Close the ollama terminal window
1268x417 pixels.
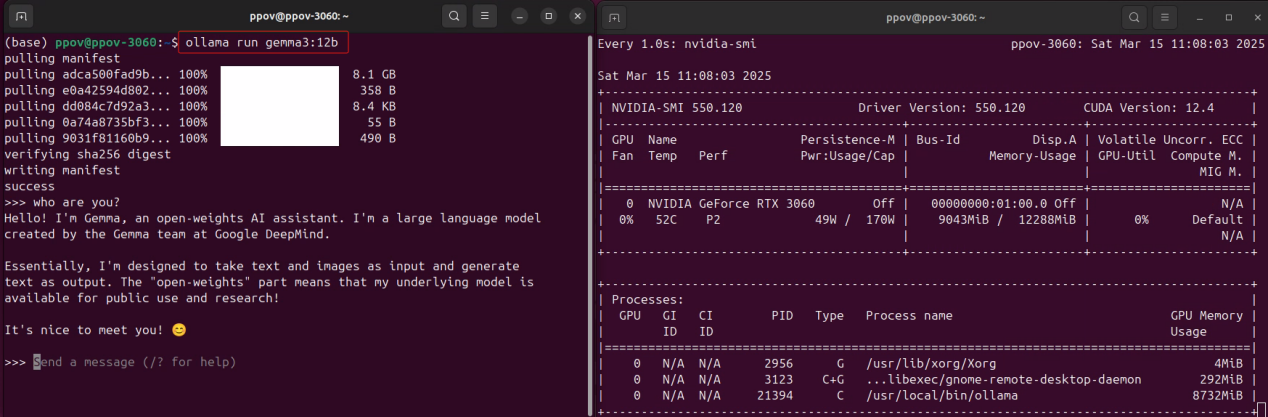tap(577, 17)
